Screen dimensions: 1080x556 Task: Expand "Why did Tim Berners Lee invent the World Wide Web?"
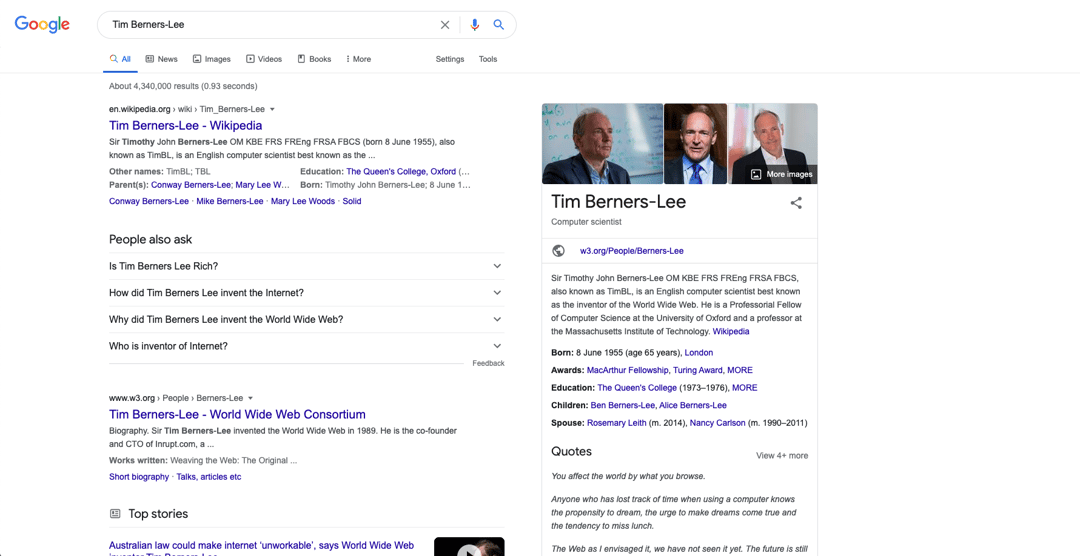(307, 320)
